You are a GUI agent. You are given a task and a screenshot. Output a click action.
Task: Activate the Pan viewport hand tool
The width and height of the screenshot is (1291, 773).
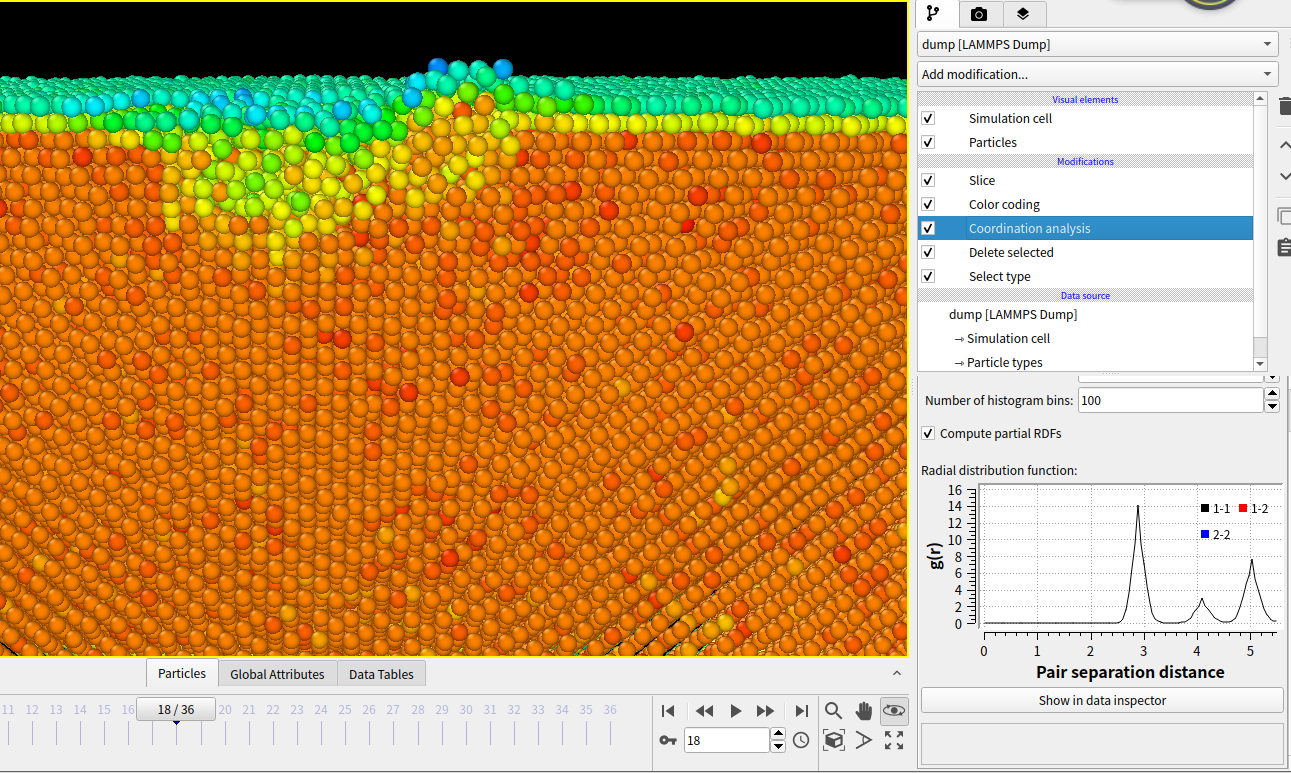(x=864, y=711)
